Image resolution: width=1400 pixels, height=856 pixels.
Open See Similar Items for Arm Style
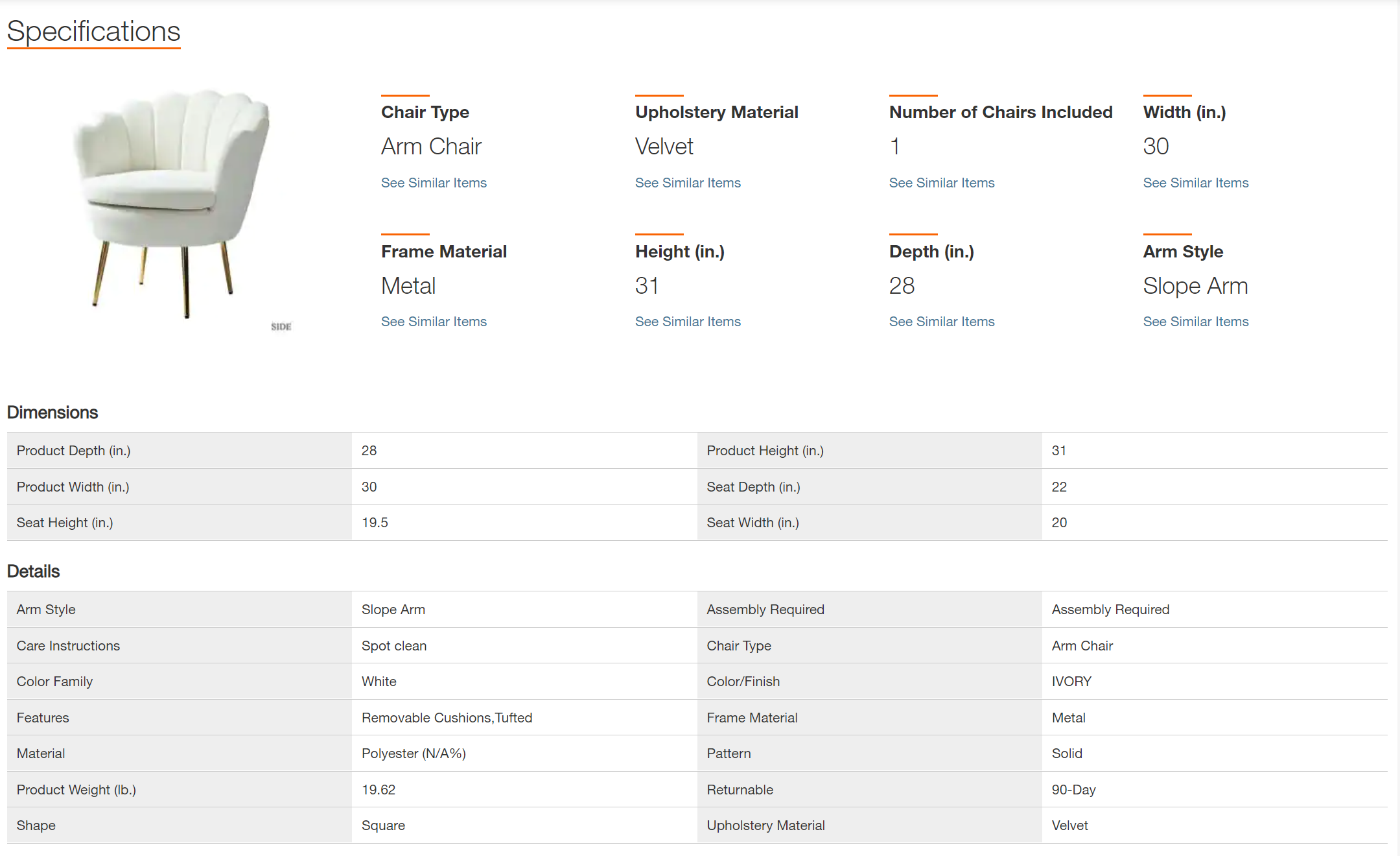(1196, 322)
